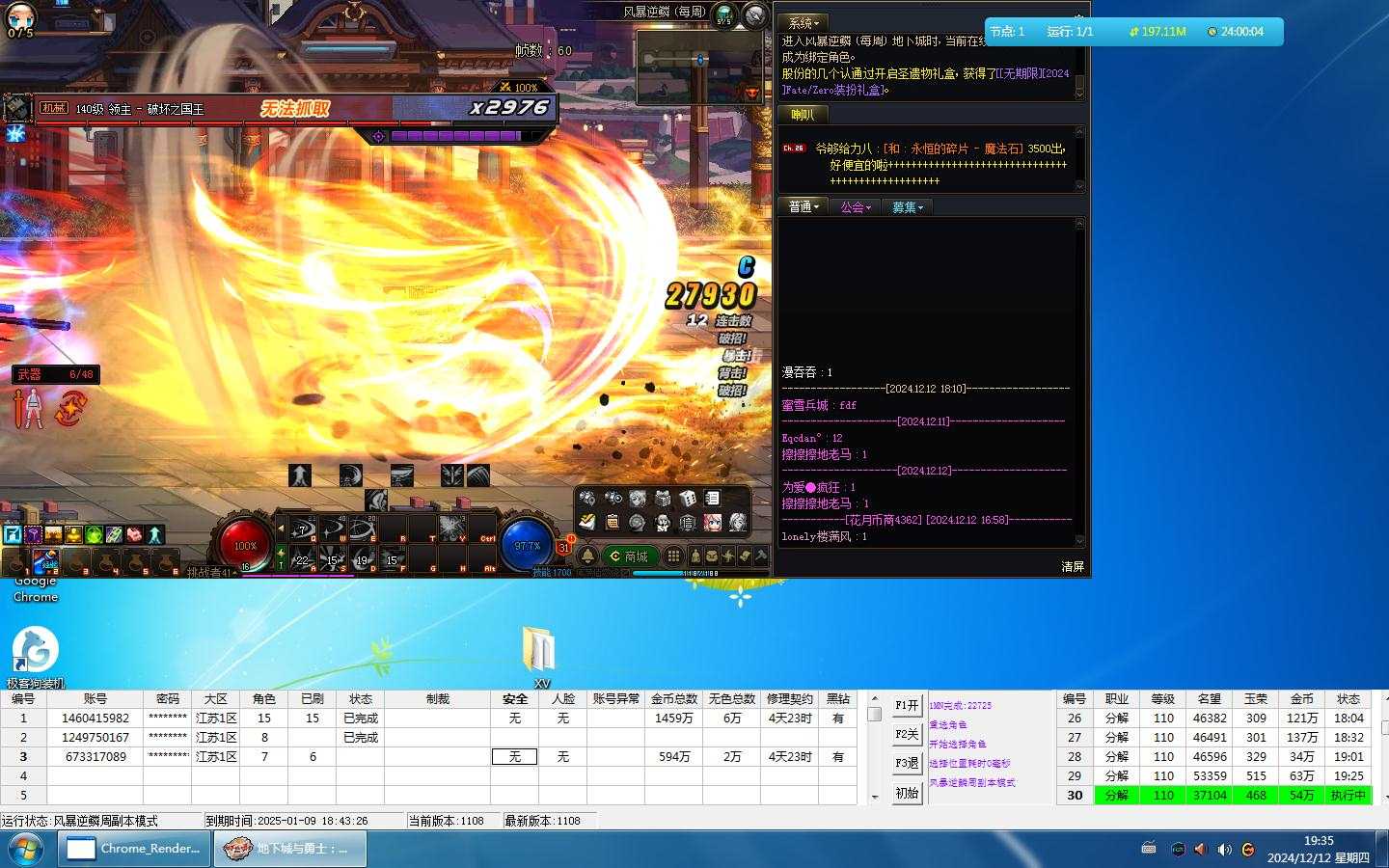The width and height of the screenshot is (1389, 868).
Task: Select account cell 673317089
Action: tap(95, 757)
